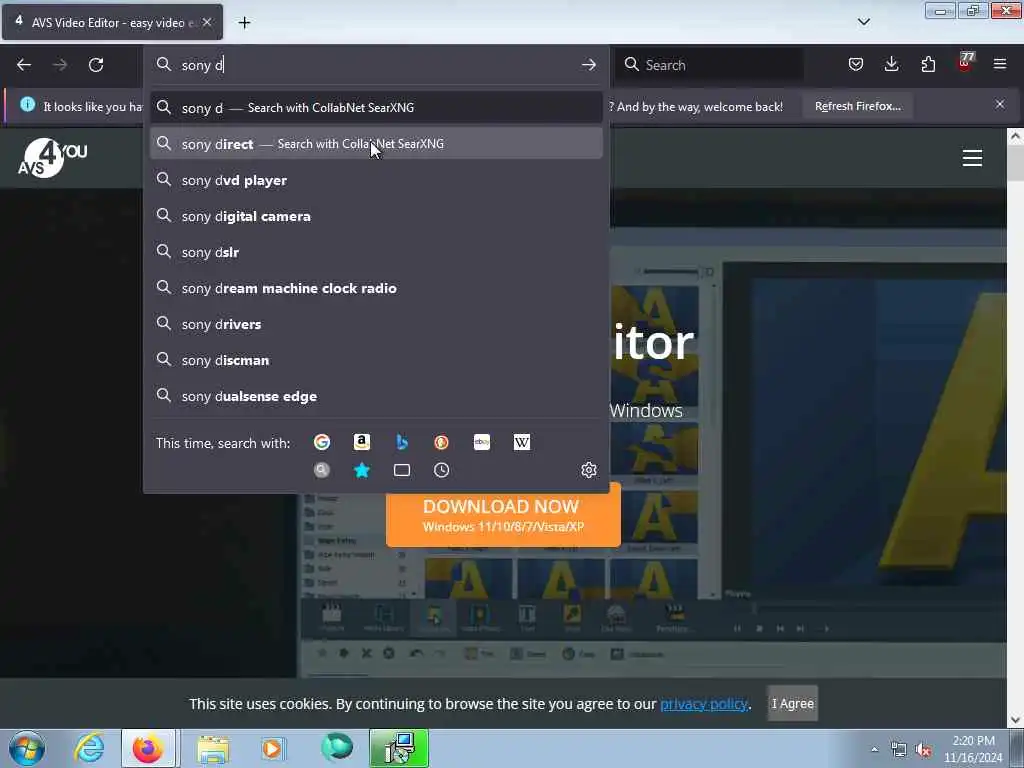Select 'sony dream machine clock radio' suggestion
This screenshot has height=768, width=1024.
coord(376,288)
